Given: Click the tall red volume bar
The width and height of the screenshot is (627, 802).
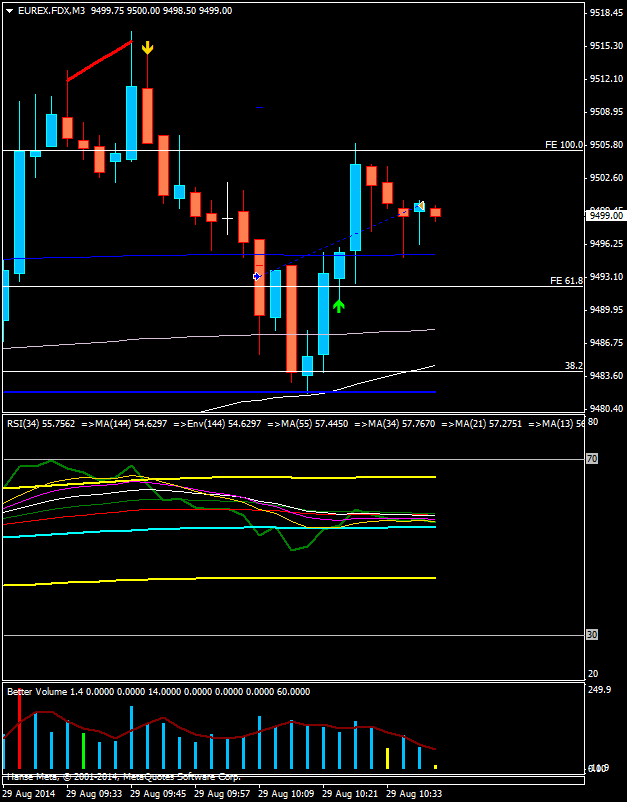Looking at the screenshot, I should coord(19,732).
